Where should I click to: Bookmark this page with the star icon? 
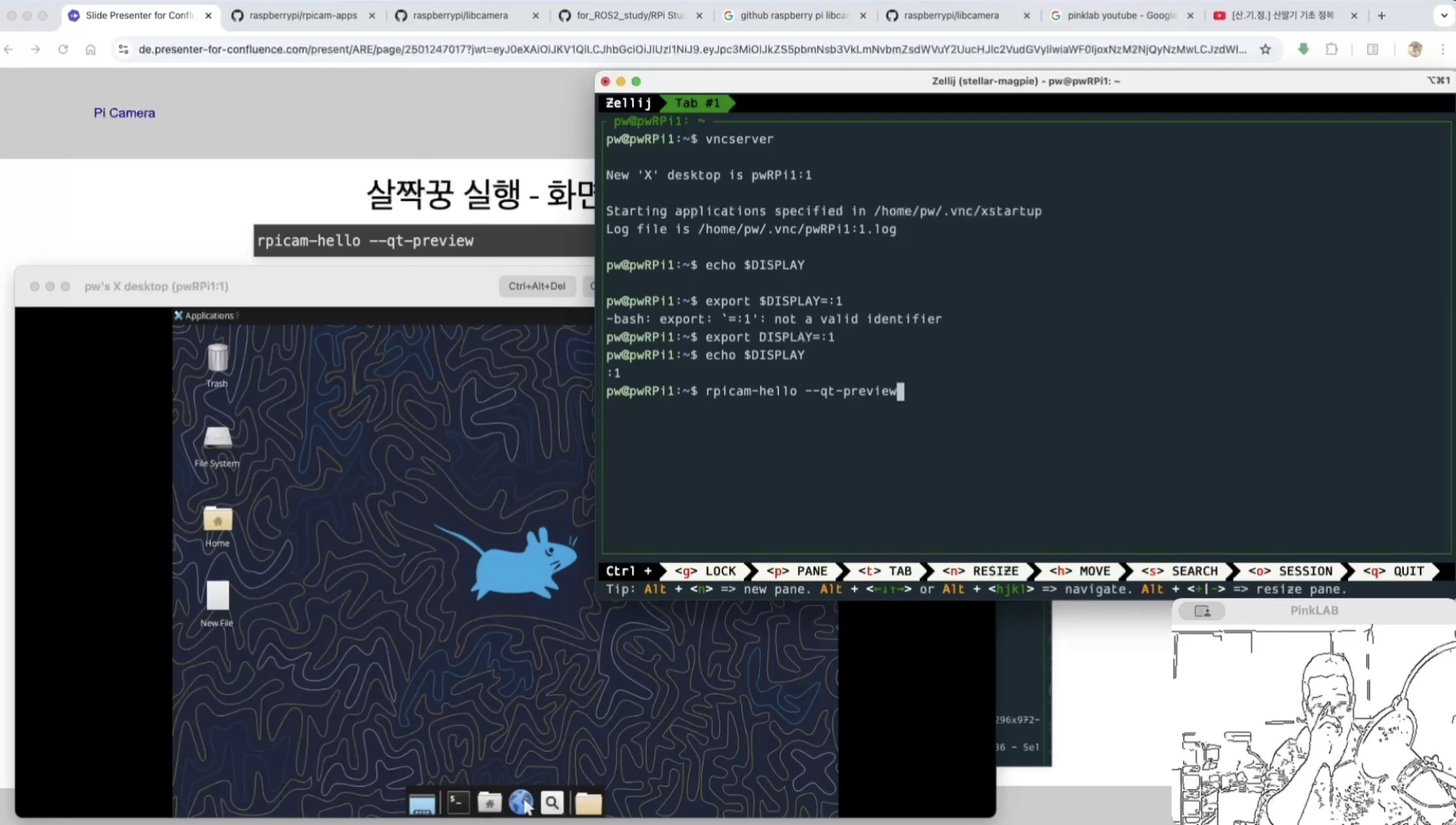click(x=1265, y=49)
